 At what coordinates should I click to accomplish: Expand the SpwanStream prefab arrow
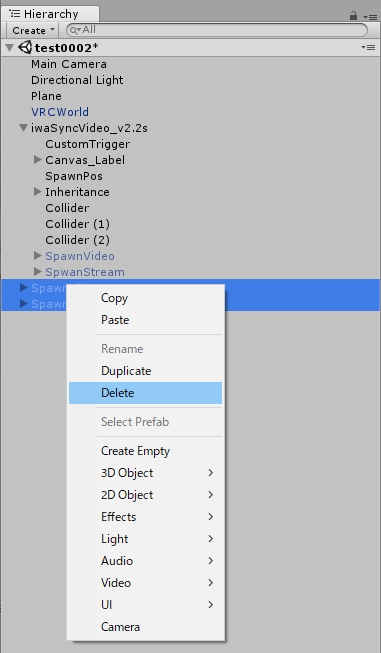pyautogui.click(x=37, y=272)
